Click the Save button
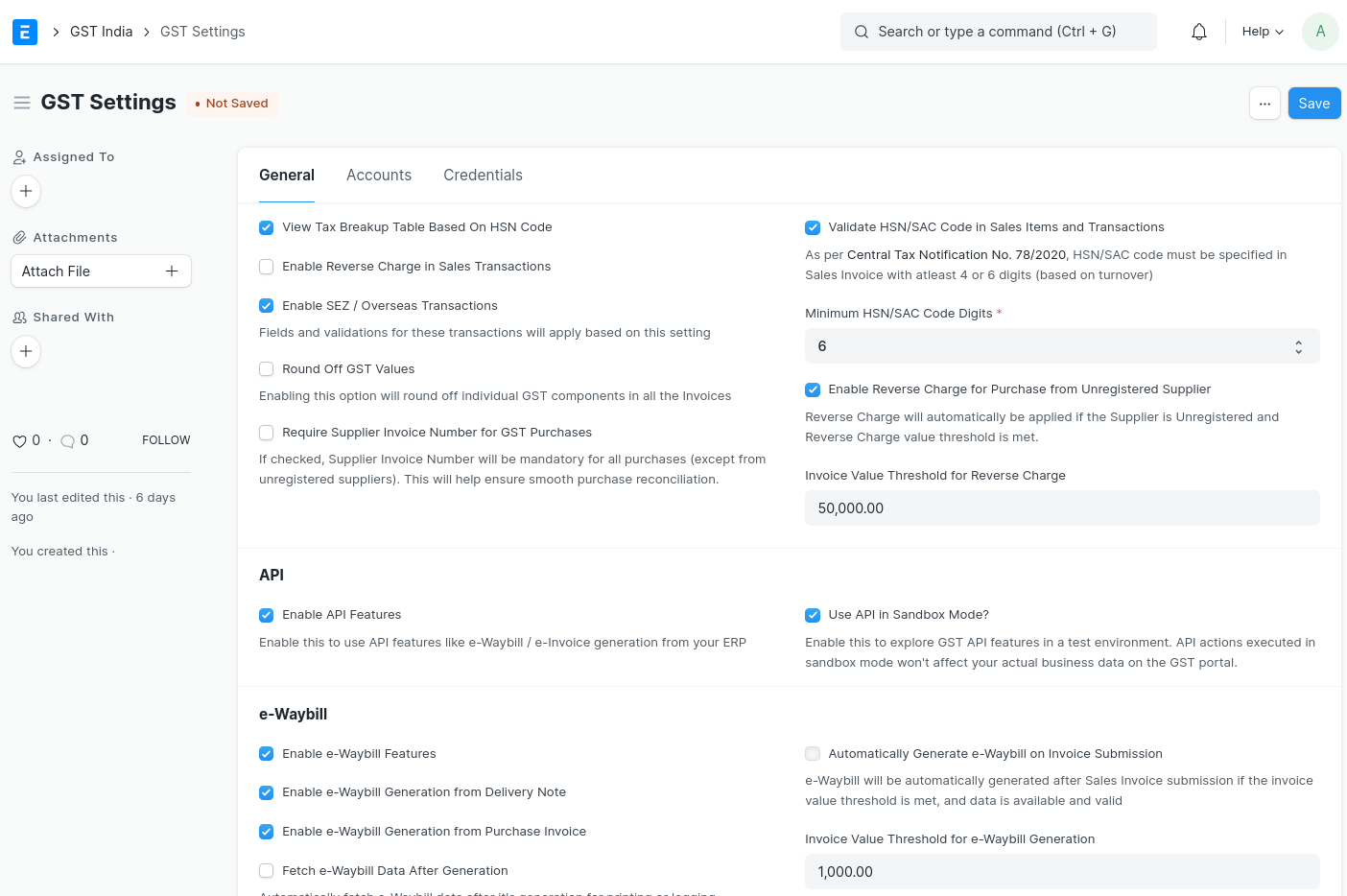The width and height of the screenshot is (1347, 896). [1313, 104]
